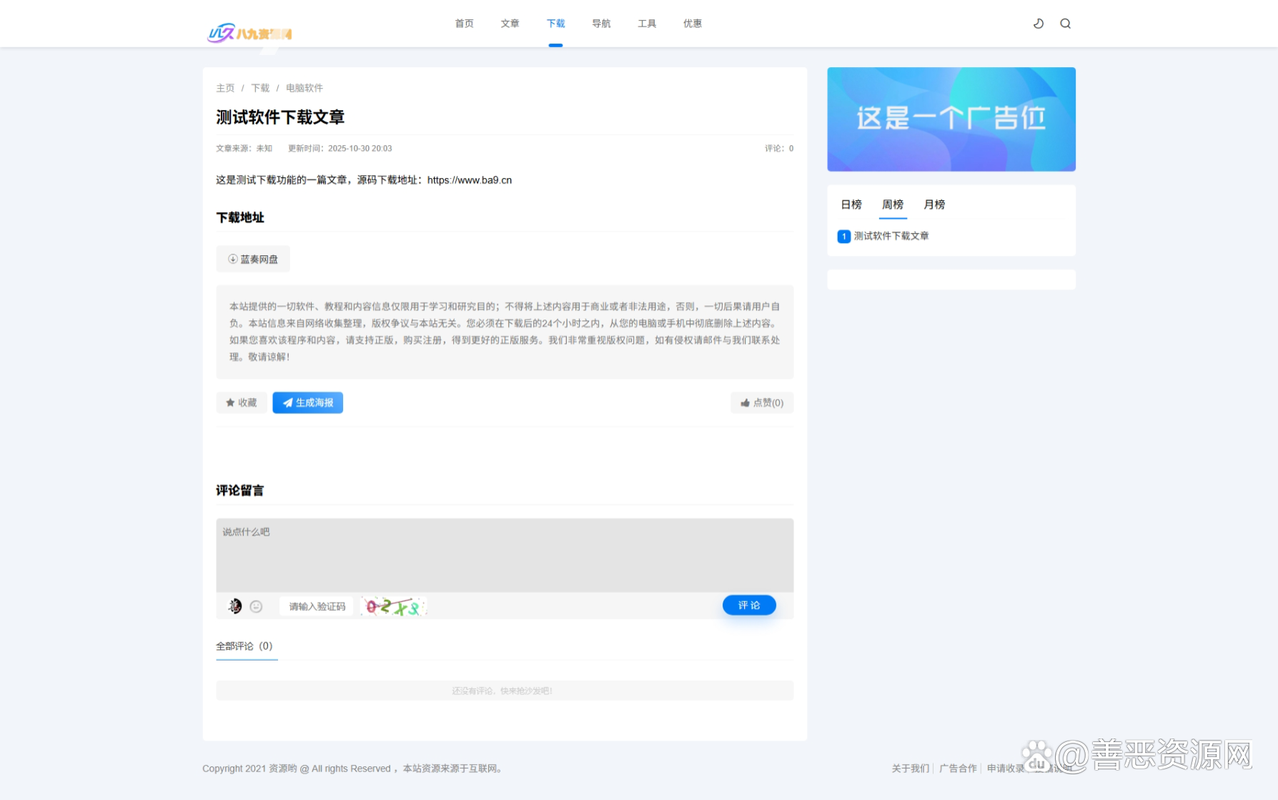Switch to the 日榜 ranking tab
The image size is (1278, 800).
coord(850,204)
